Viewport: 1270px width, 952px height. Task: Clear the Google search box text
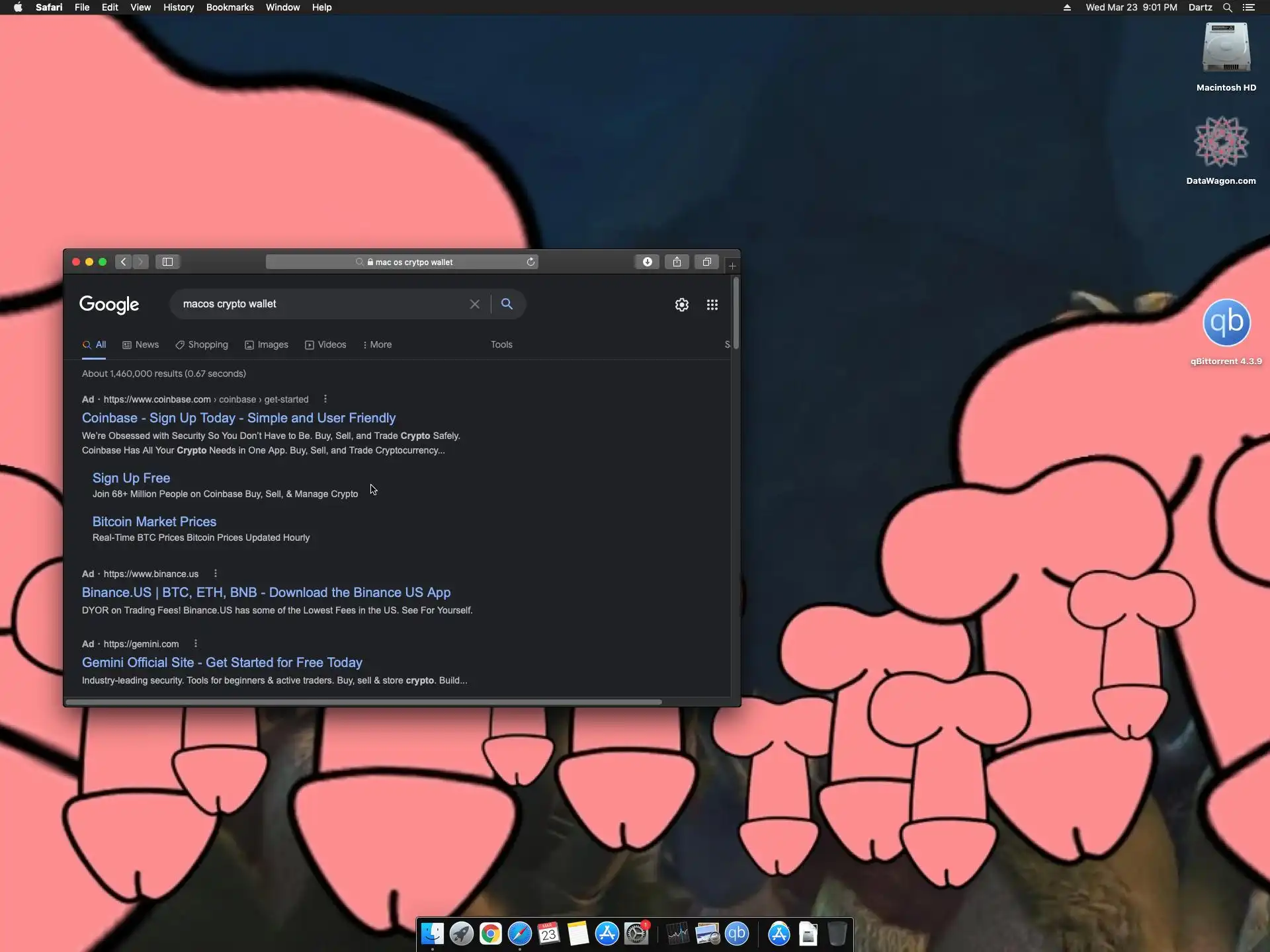(x=474, y=304)
